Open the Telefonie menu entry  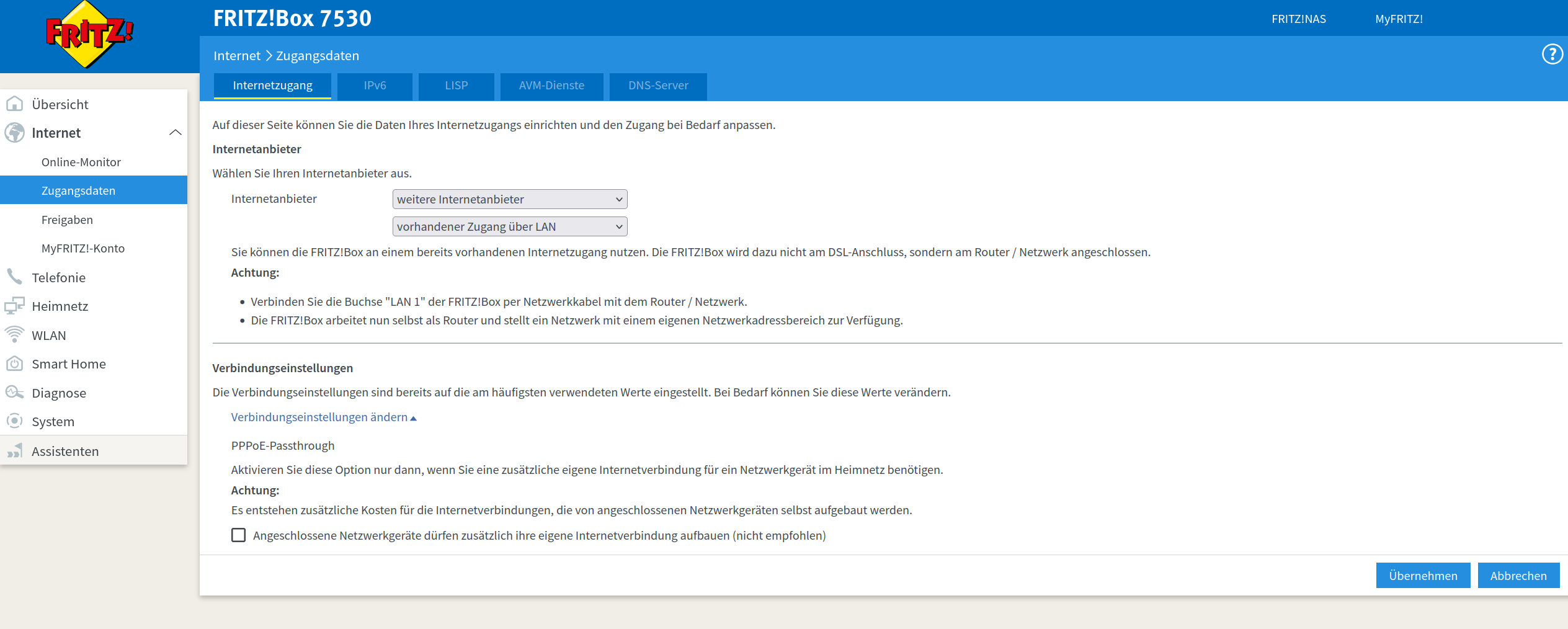94,277
